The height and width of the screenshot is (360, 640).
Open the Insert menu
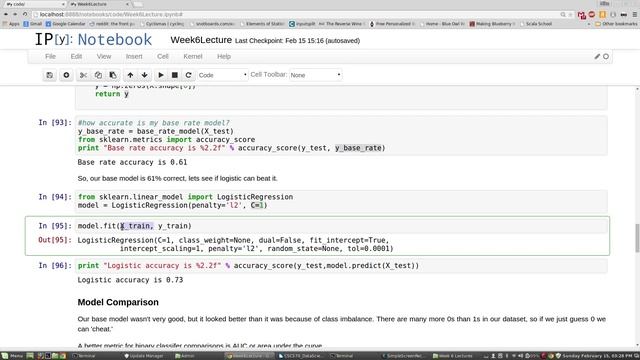point(134,56)
